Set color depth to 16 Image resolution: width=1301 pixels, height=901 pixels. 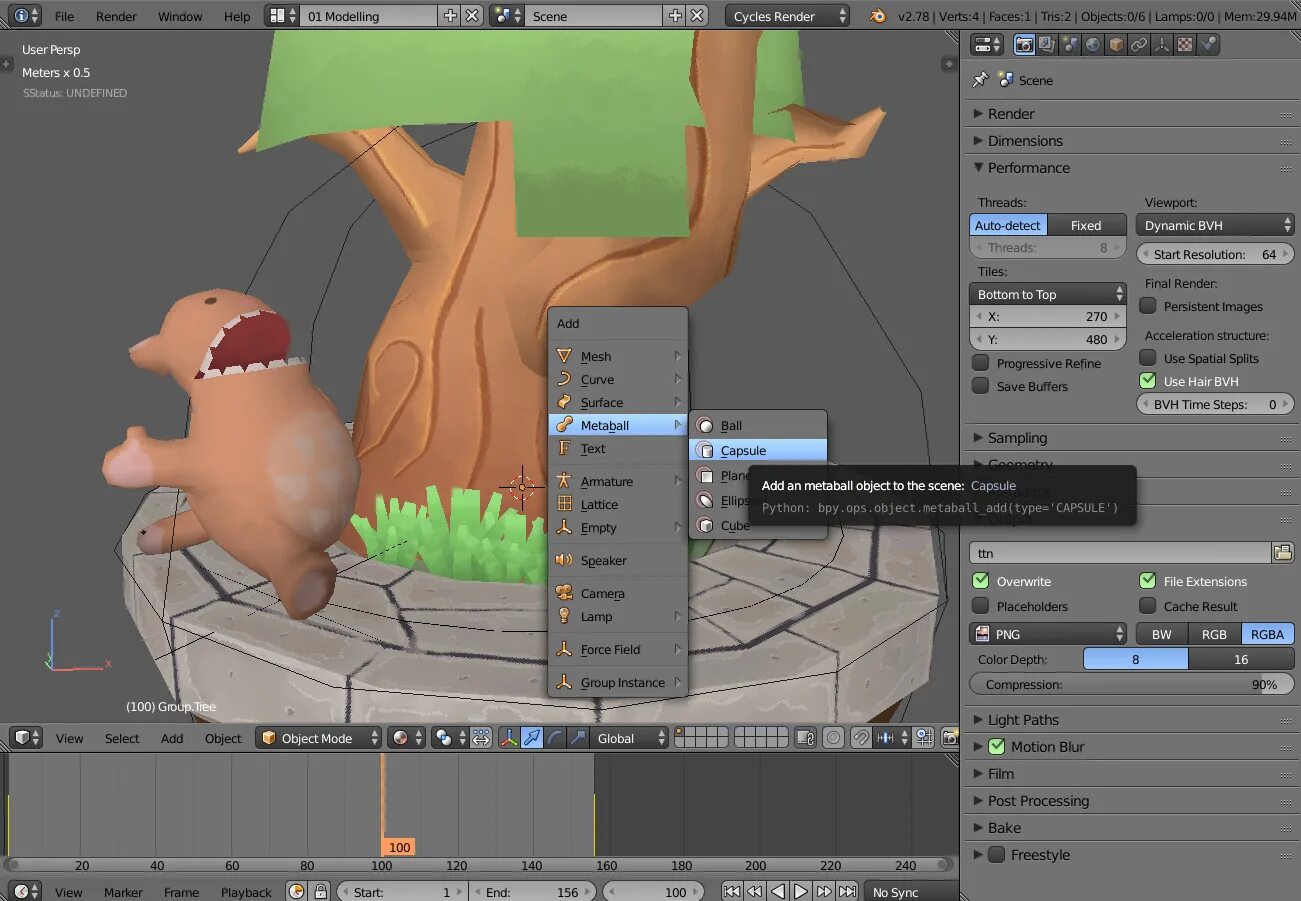(x=1241, y=659)
